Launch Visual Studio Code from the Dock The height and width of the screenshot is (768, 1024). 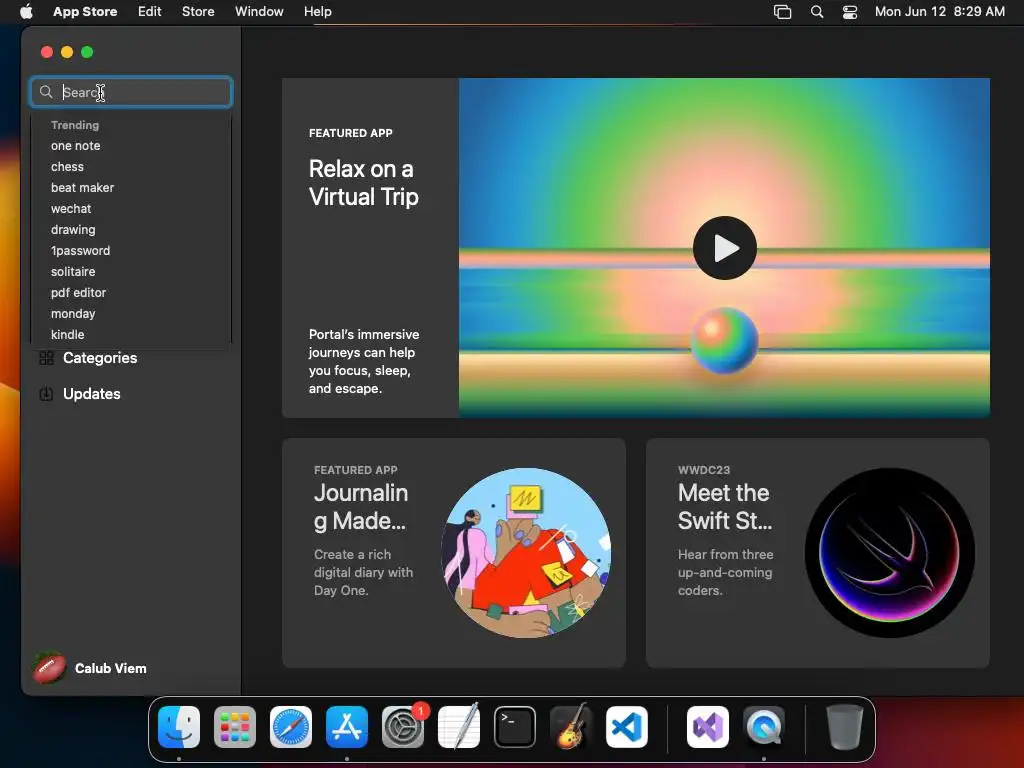coord(627,727)
